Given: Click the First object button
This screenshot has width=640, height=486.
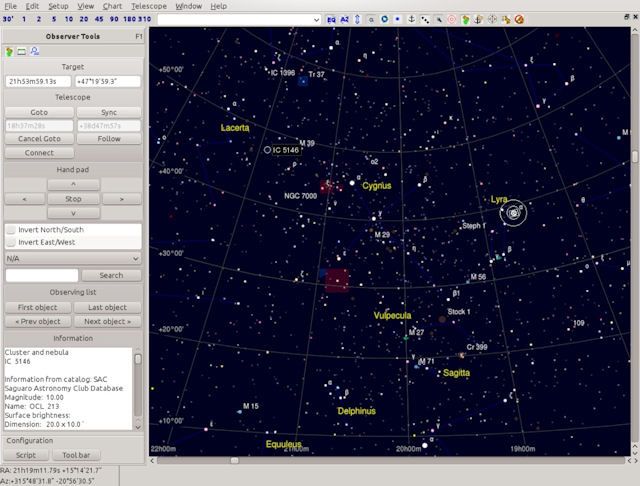Looking at the screenshot, I should pos(38,307).
